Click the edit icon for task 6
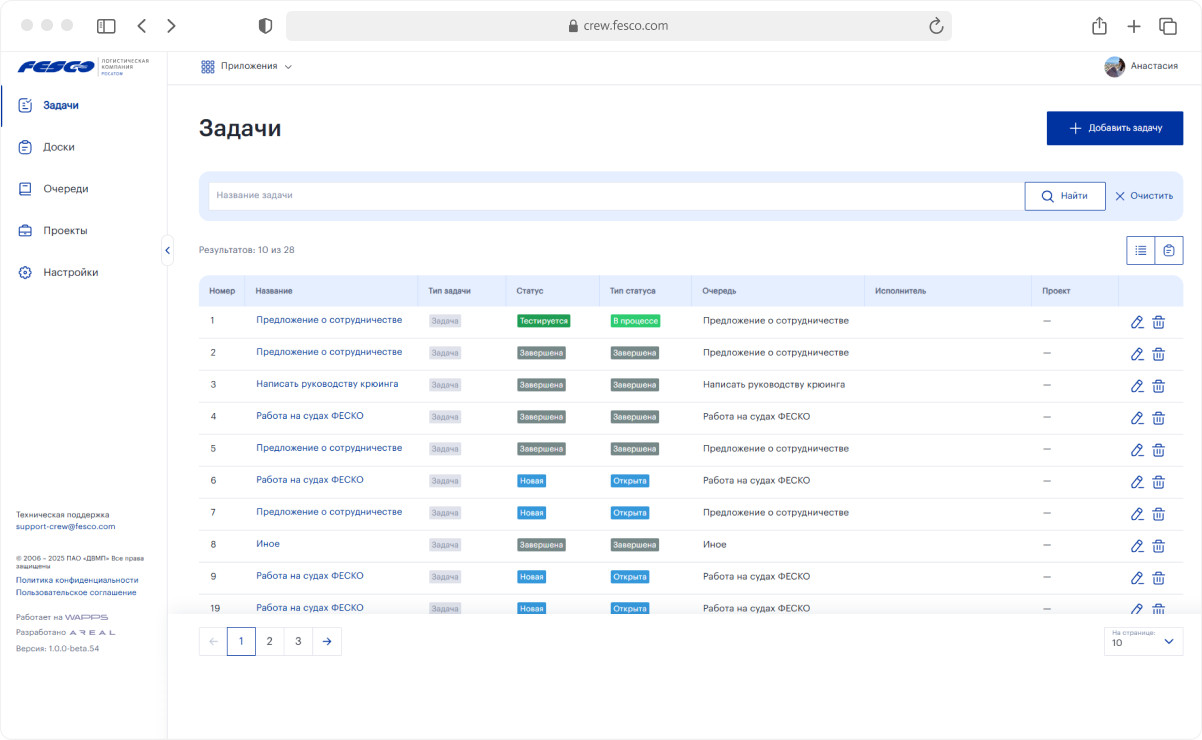 click(1136, 482)
